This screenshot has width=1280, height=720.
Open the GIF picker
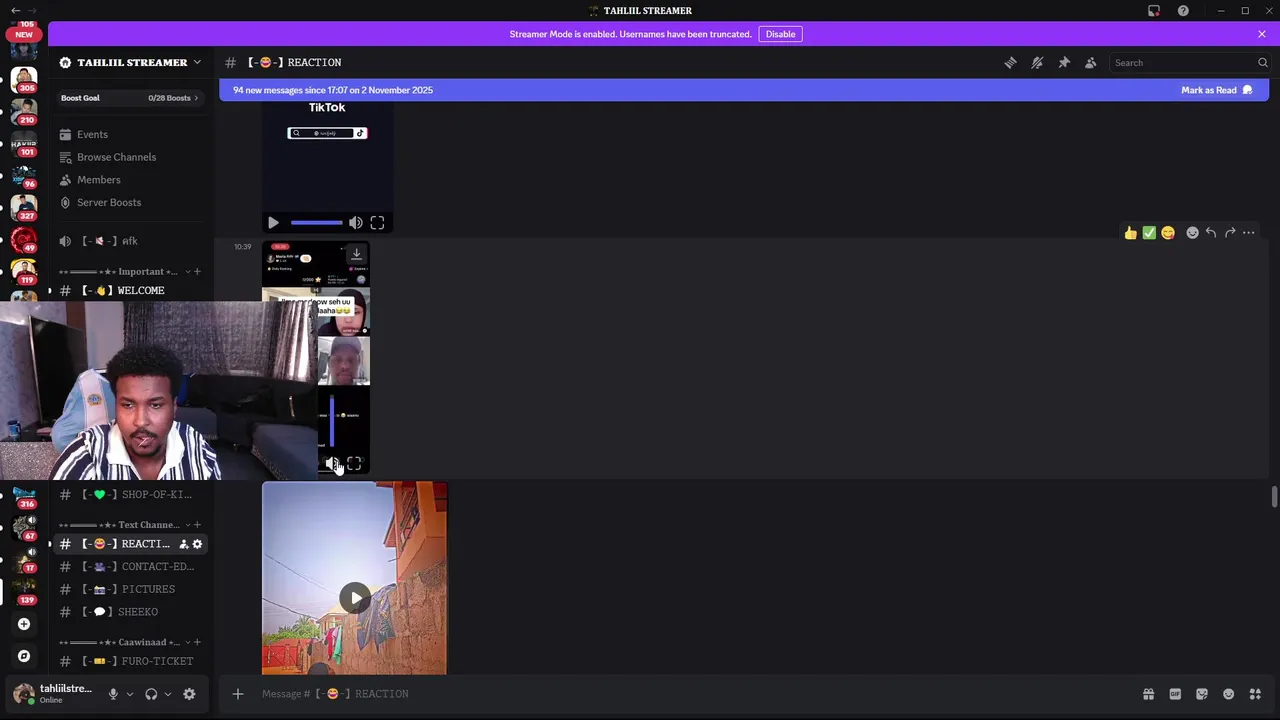(1175, 694)
